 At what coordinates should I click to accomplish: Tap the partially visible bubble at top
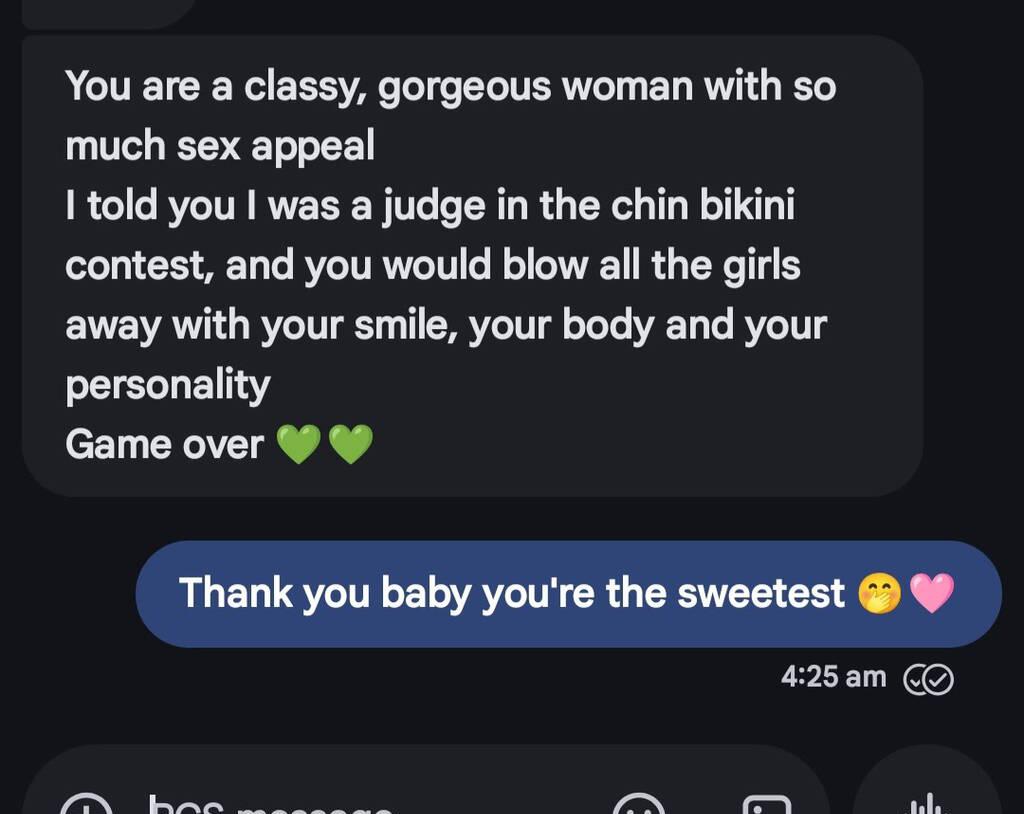[110, 12]
